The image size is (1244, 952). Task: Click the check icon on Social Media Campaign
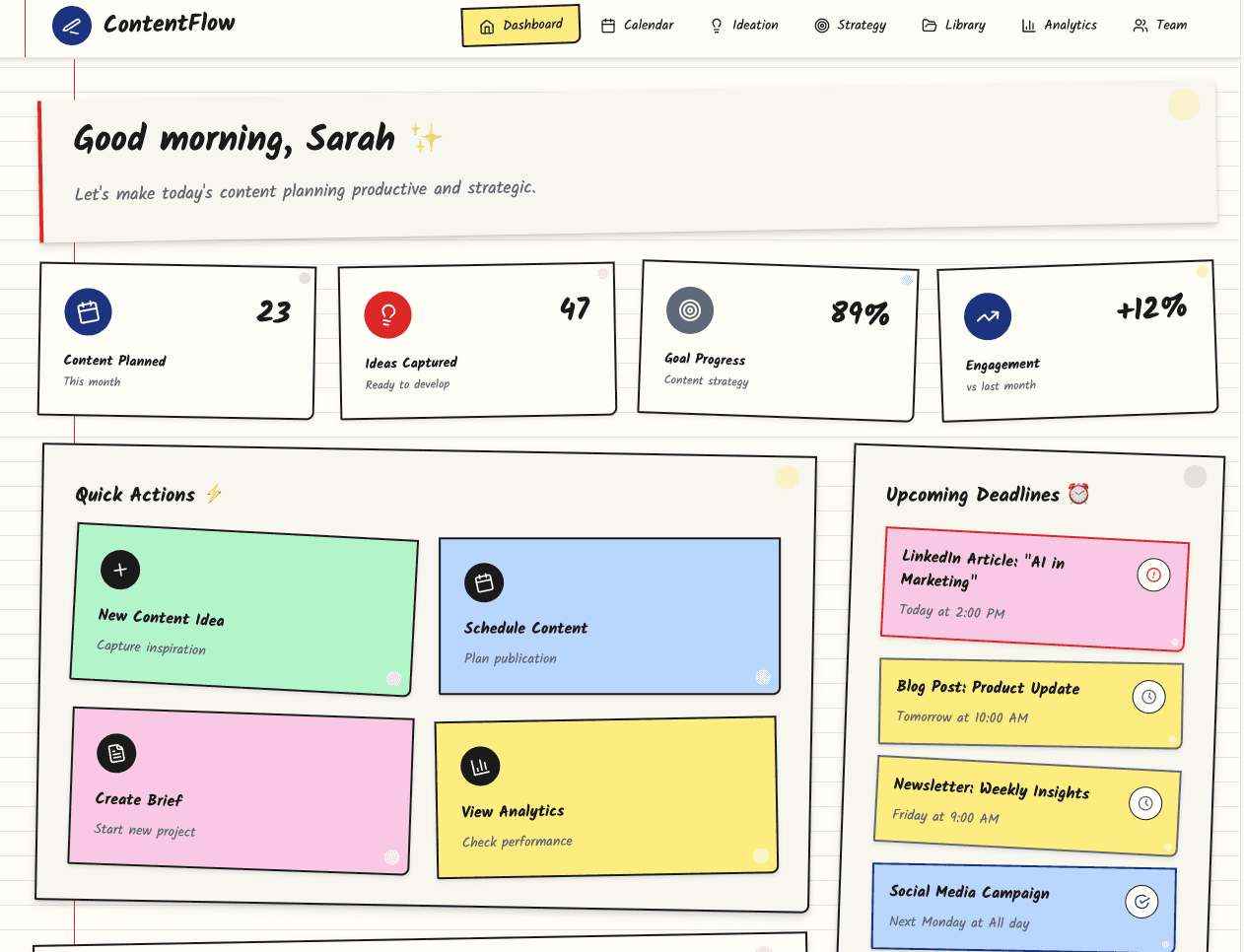1141,901
